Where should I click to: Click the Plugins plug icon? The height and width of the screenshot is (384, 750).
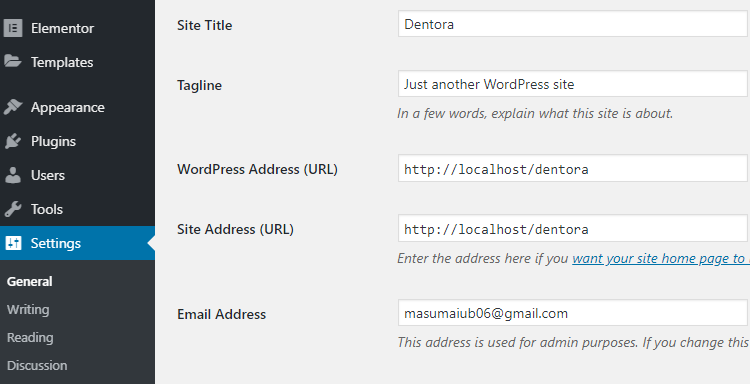13,141
